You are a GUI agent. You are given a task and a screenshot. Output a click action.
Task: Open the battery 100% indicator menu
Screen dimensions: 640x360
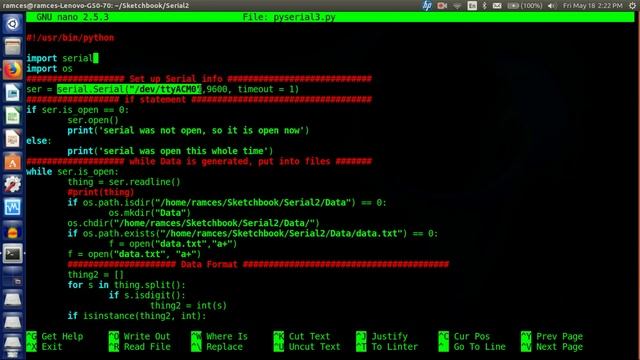[524, 5]
